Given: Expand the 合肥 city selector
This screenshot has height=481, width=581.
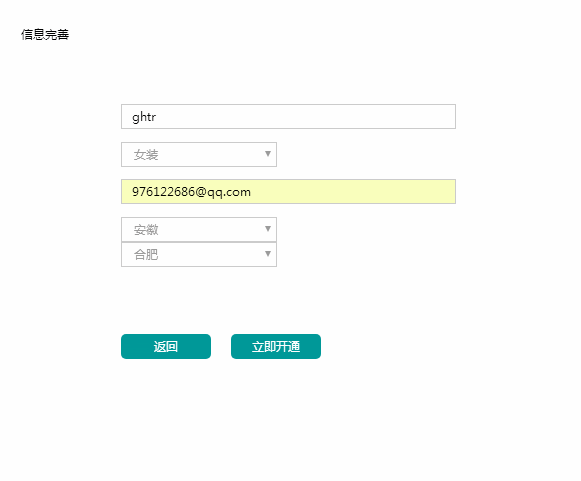Looking at the screenshot, I should coord(199,254).
